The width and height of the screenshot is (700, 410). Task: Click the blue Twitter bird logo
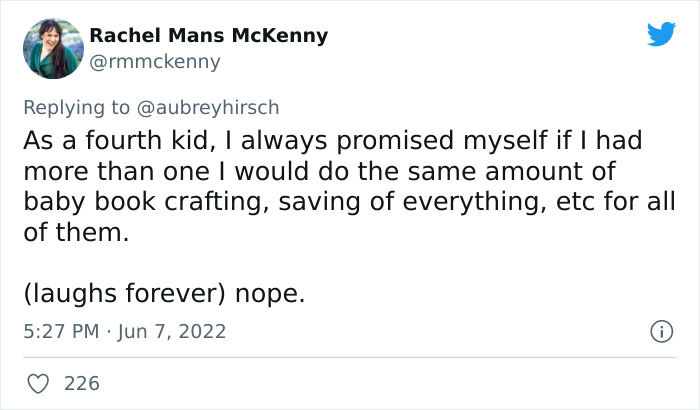[x=661, y=35]
